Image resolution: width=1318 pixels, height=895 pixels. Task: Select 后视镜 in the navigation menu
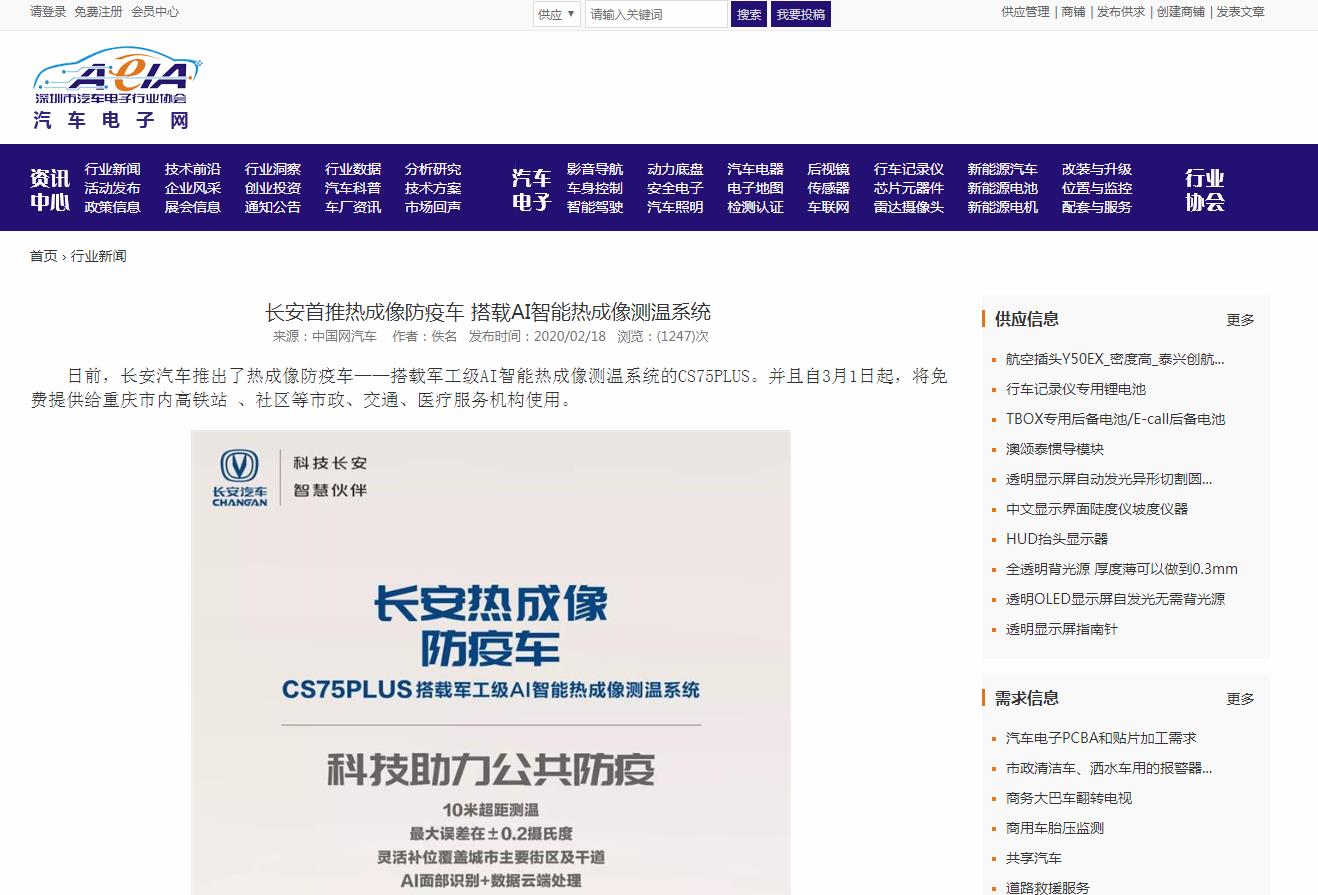tap(829, 169)
